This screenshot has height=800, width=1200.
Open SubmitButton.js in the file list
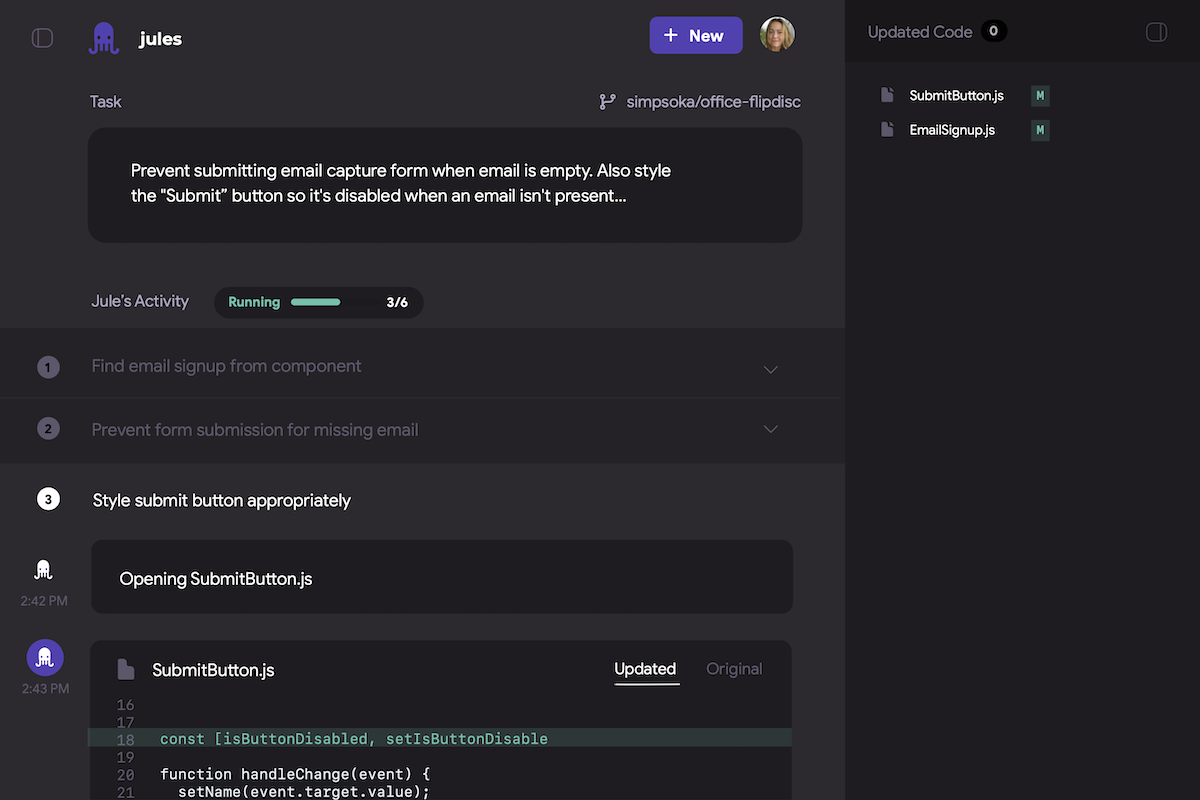click(x=956, y=96)
